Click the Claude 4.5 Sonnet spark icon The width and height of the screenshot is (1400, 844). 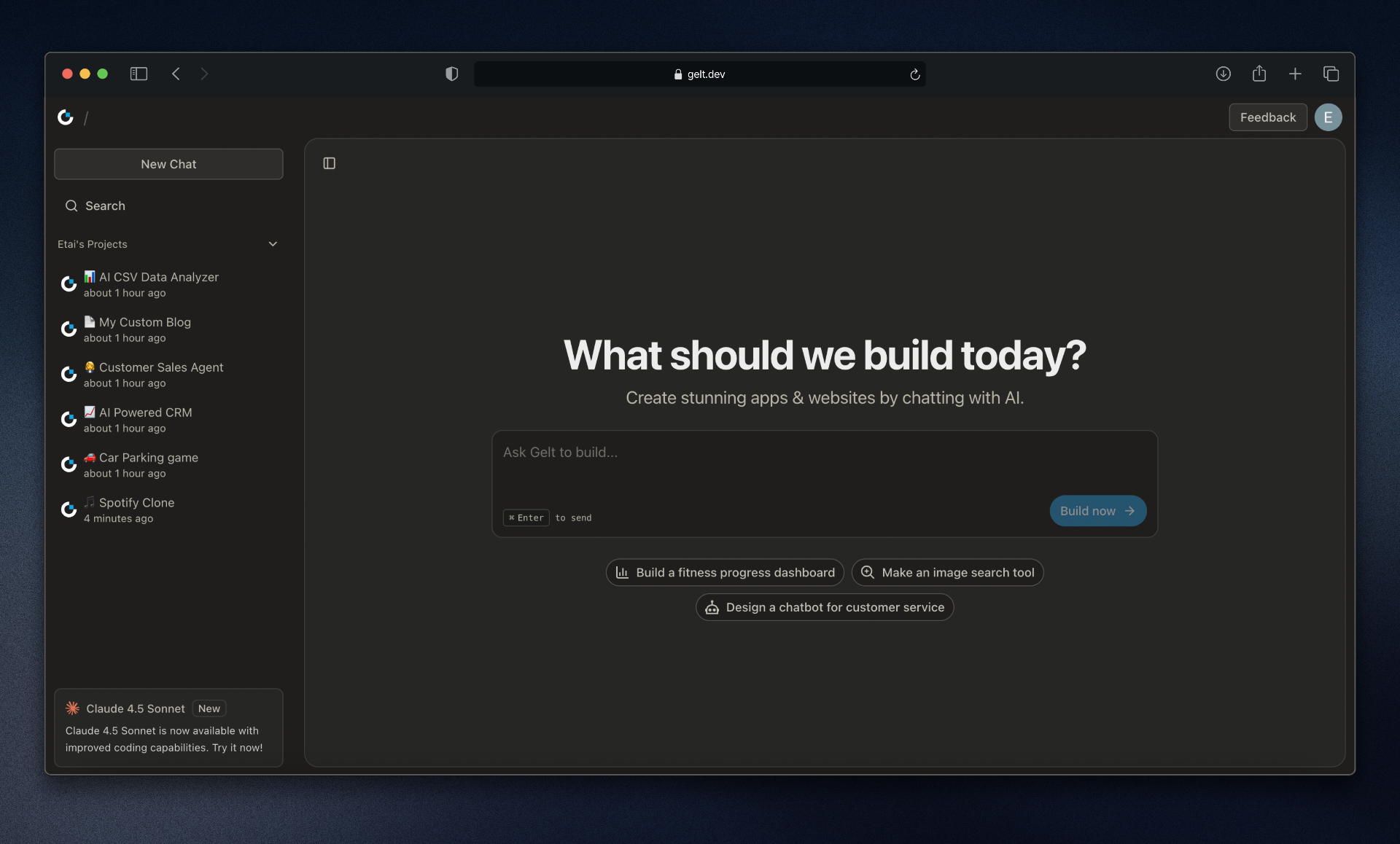[x=71, y=707]
